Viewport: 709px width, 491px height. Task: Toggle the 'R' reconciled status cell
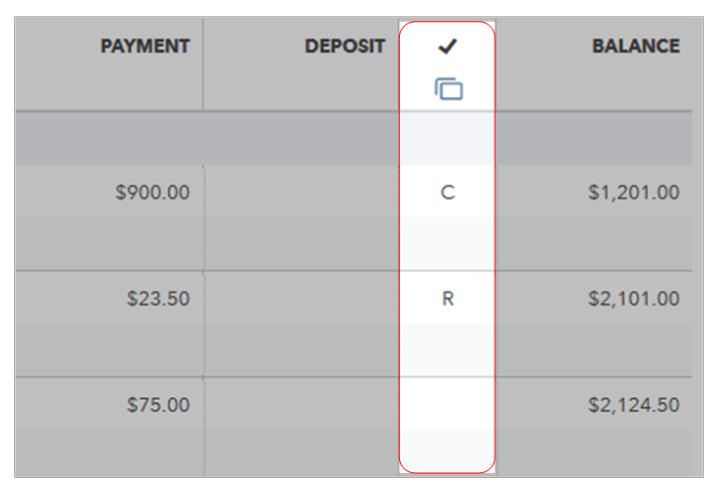coord(447,298)
